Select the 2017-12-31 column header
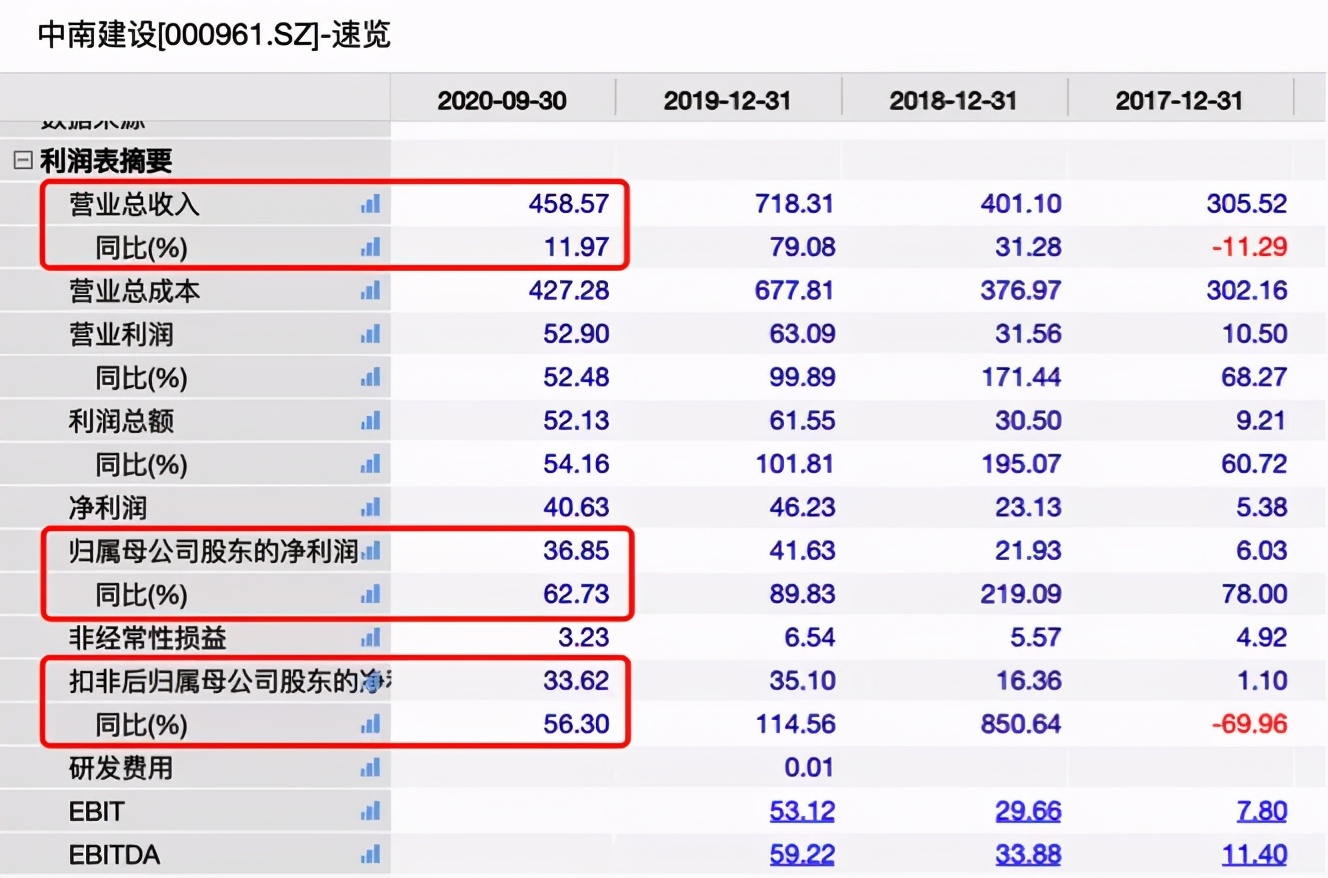This screenshot has width=1328, height=878. coord(1180,100)
